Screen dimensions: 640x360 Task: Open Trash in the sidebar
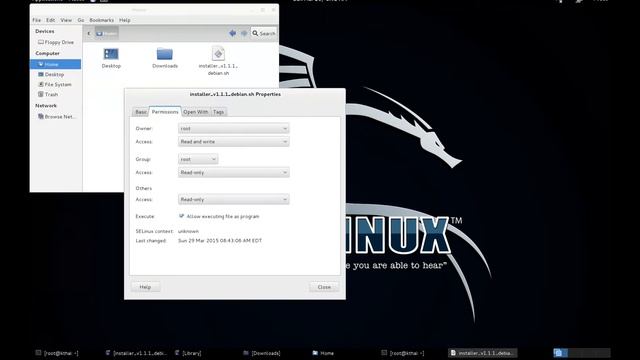[x=48, y=94]
